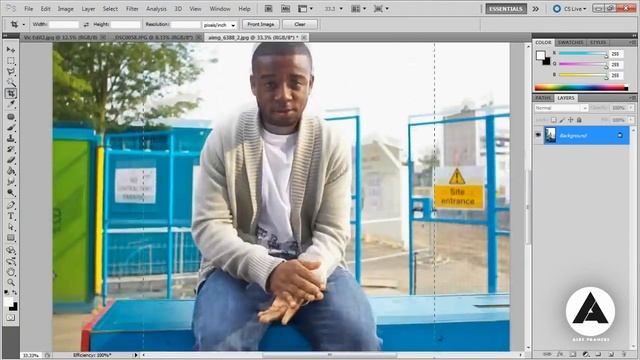This screenshot has width=640, height=360.
Task: Open Crop tool preset picker arrow
Action: click(23, 25)
